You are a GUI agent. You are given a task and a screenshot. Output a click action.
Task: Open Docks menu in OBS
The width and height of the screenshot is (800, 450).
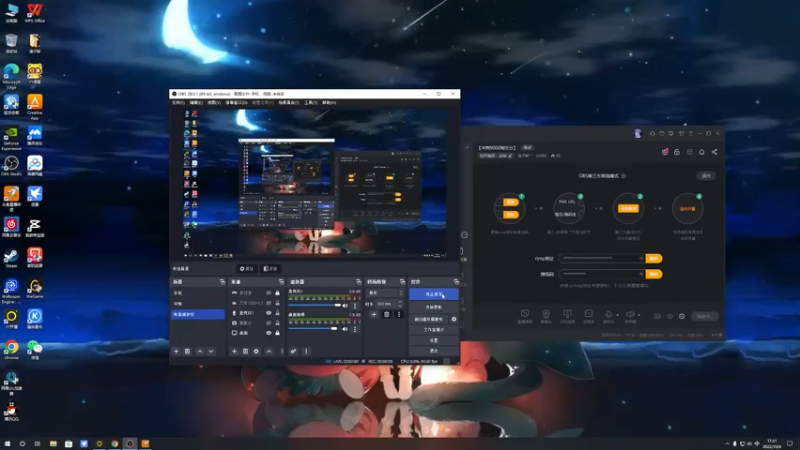tap(236, 103)
